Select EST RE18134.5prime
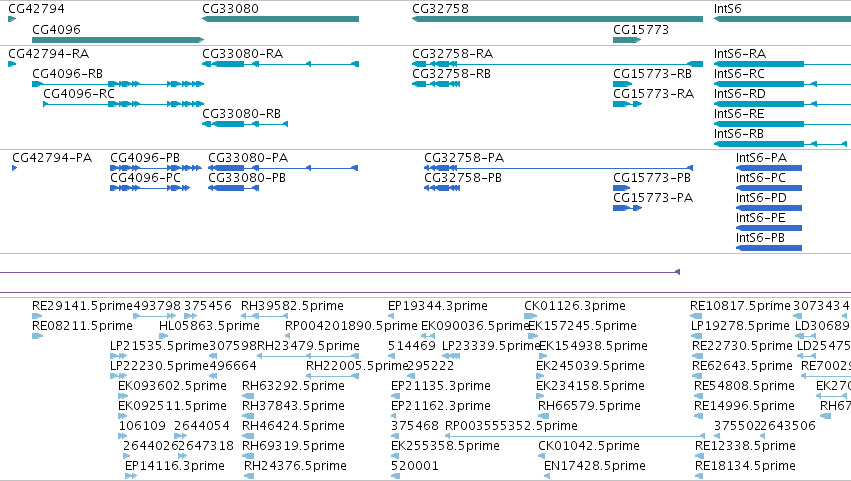This screenshot has height=481, width=851. [x=745, y=466]
